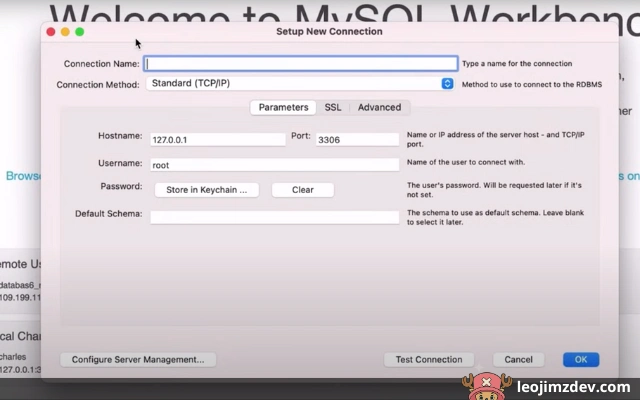
Task: Run Test Connection
Action: coord(429,360)
